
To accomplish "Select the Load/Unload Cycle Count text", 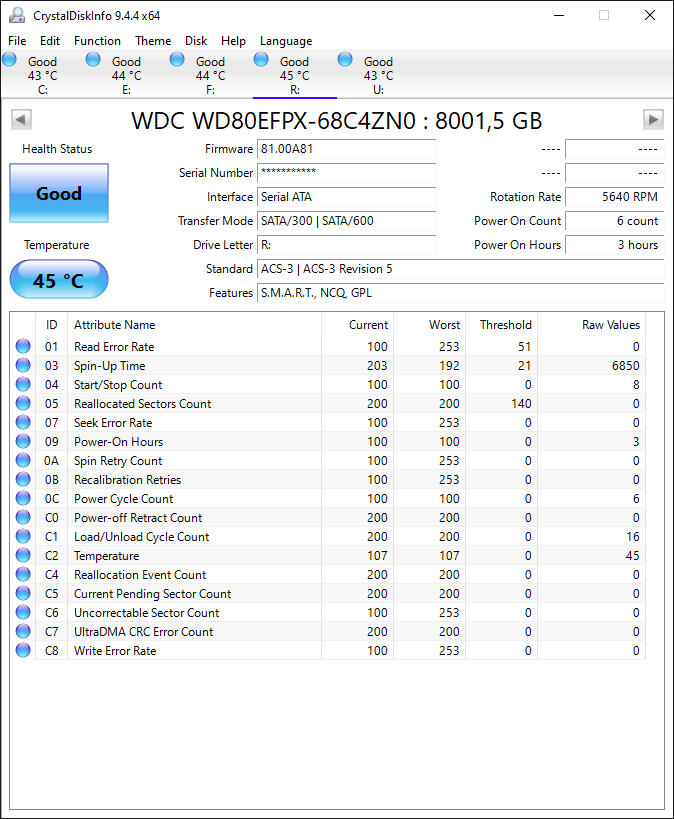I will pyautogui.click(x=142, y=537).
